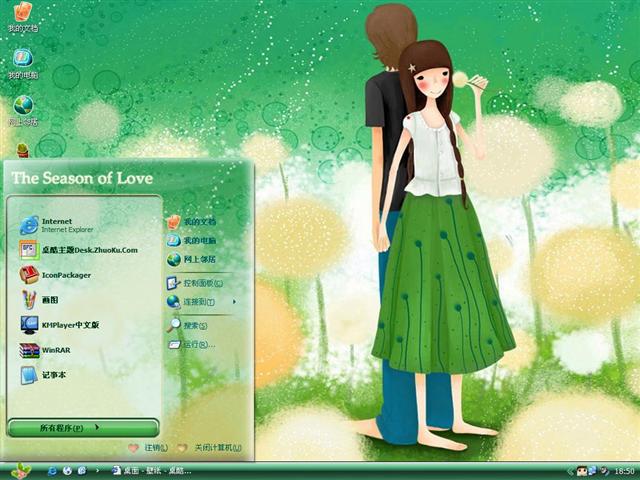Click Turn Off Computer (关闭计算机) button
Image resolution: width=640 pixels, height=480 pixels.
209,448
